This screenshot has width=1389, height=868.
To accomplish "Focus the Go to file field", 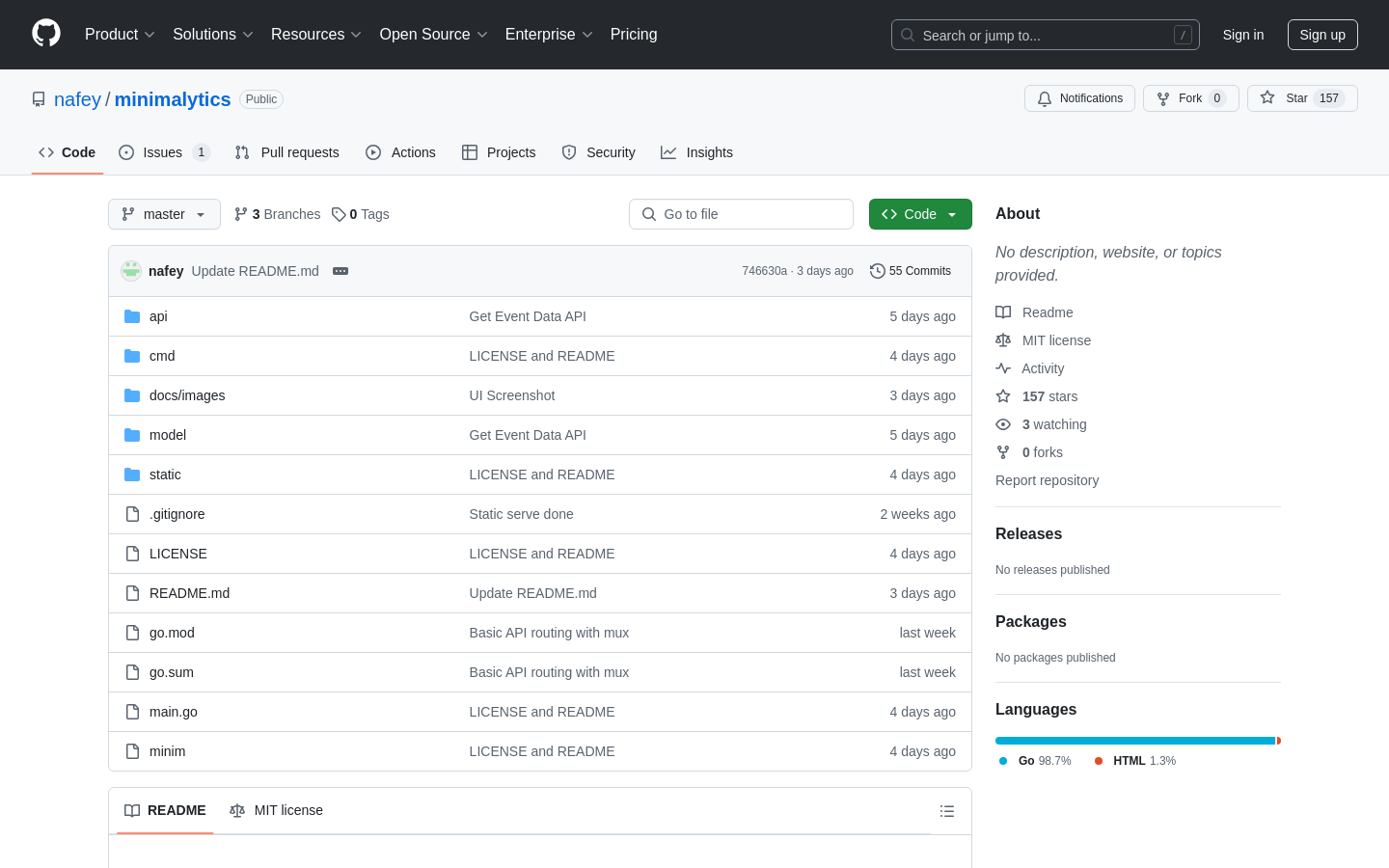I will point(741,214).
